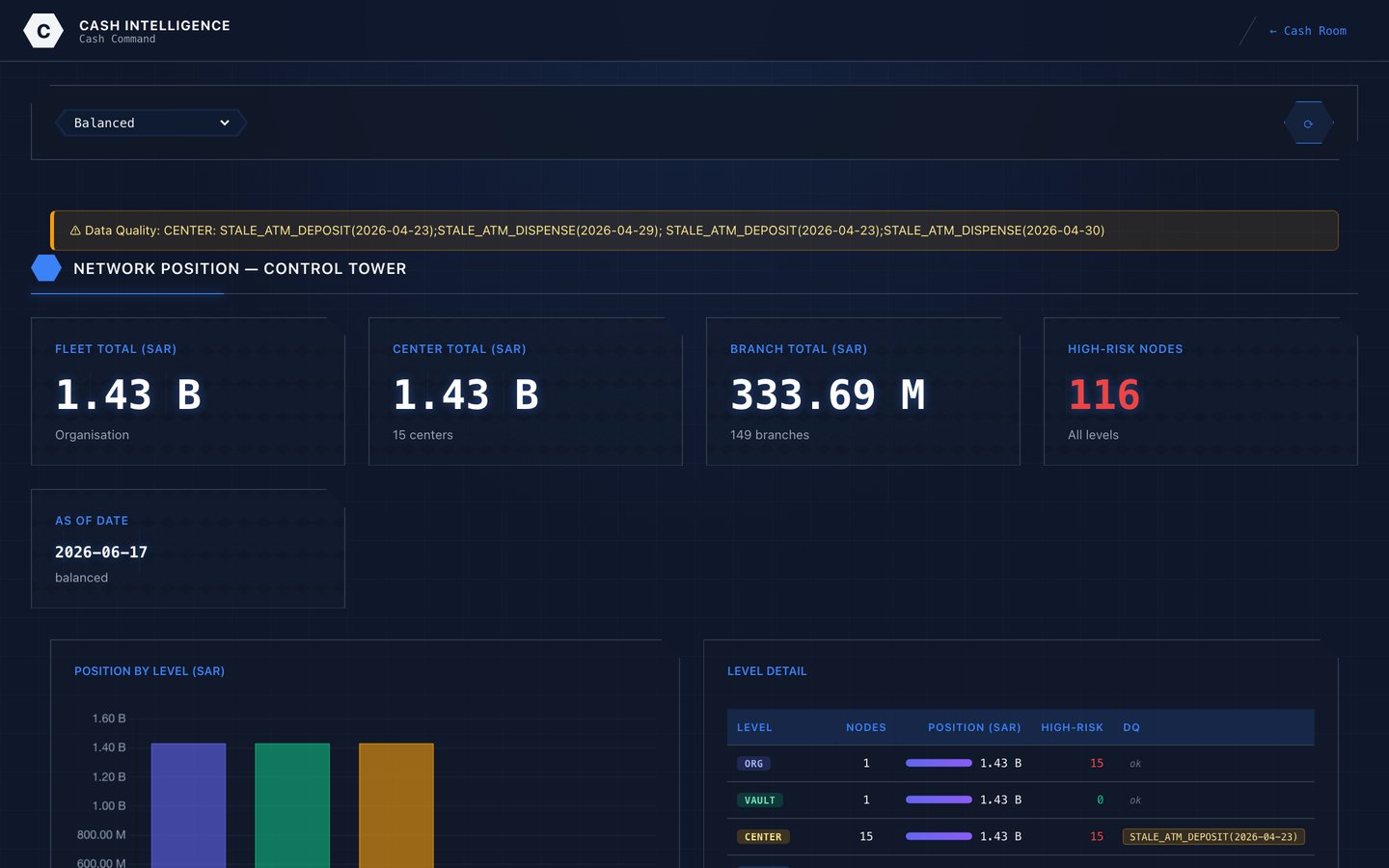Click the green bar in position chart
Viewport: 1389px width, 868px height.
[292, 805]
